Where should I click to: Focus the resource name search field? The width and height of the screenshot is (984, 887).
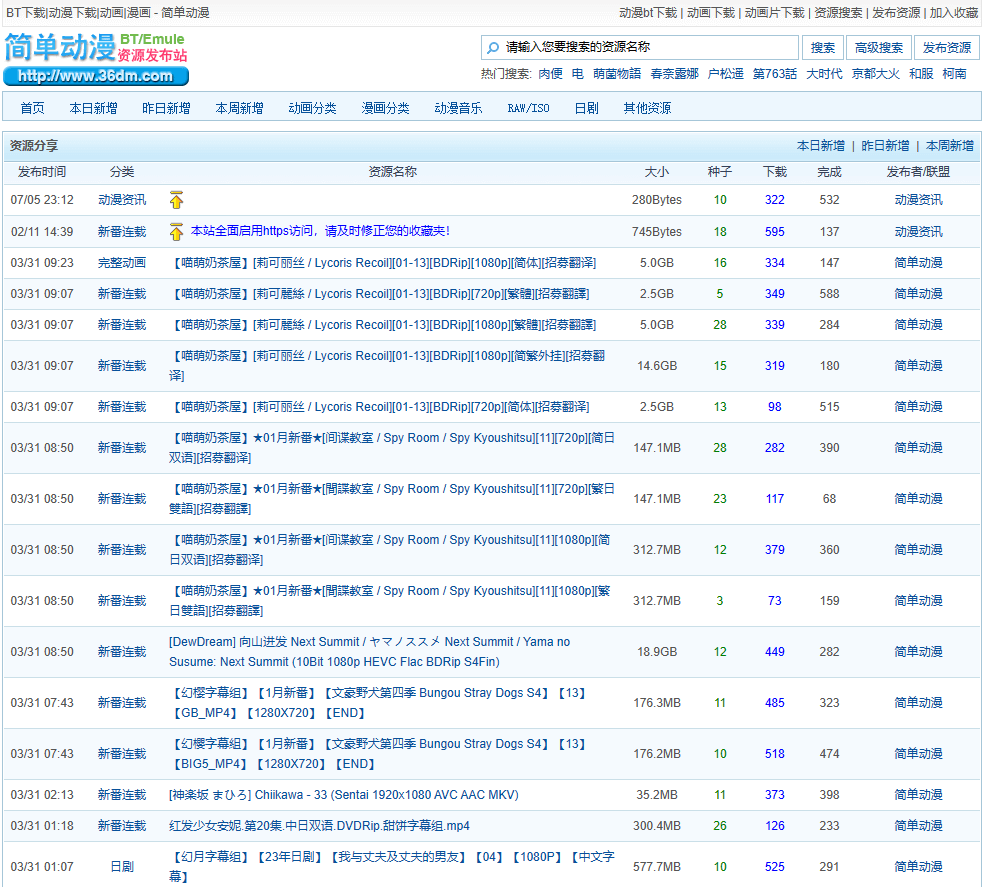coord(639,47)
